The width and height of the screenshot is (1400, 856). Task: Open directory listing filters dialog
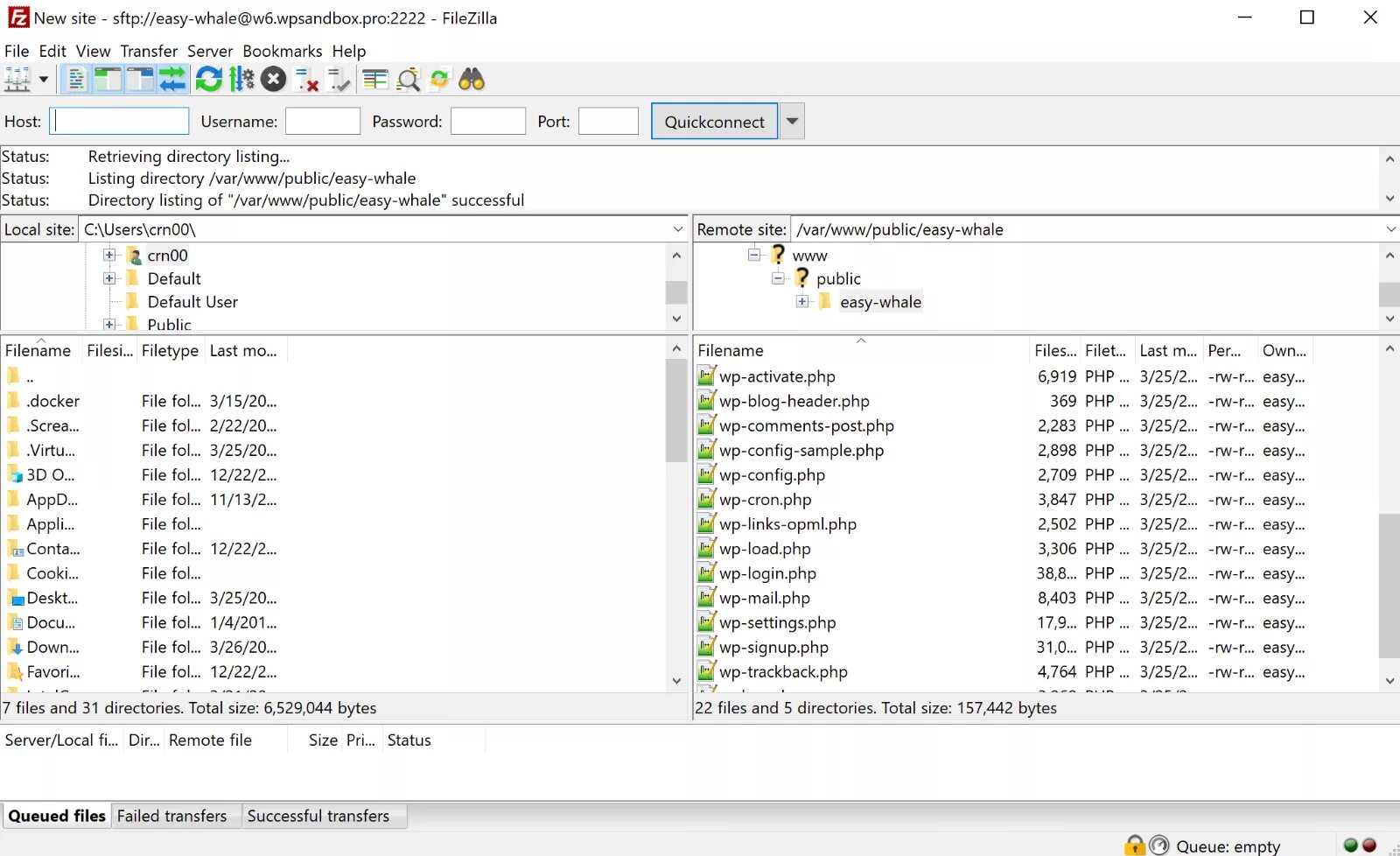coord(375,80)
